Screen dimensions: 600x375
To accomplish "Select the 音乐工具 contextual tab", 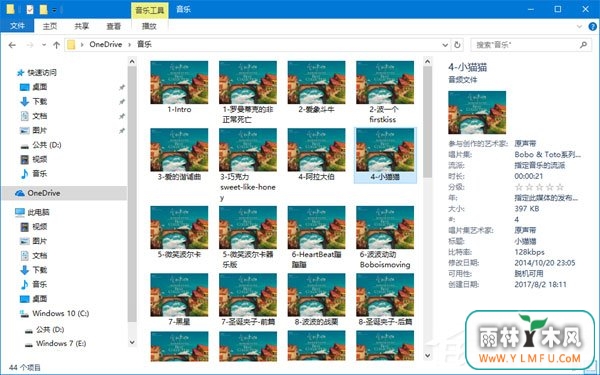I will point(149,10).
